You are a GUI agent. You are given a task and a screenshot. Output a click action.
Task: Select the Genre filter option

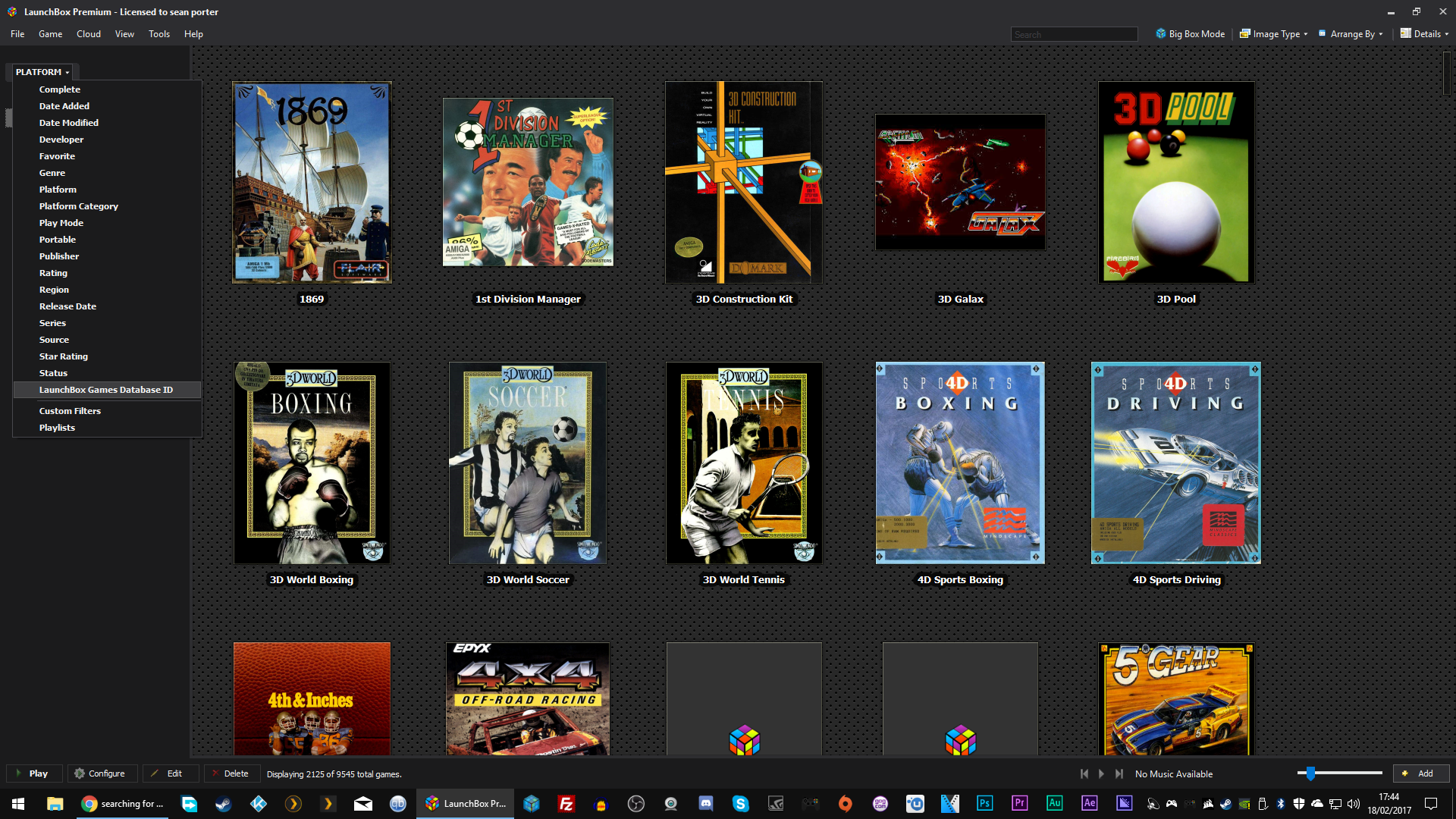(107, 173)
